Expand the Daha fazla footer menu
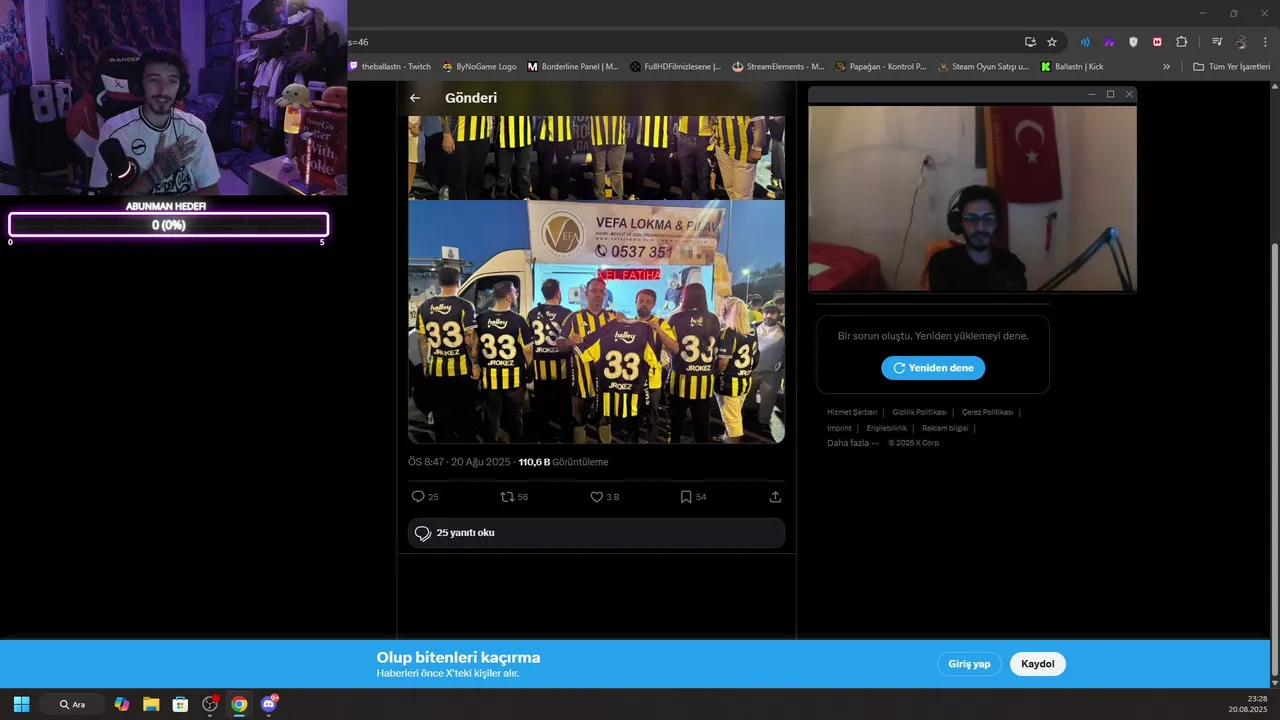This screenshot has height=720, width=1280. pyautogui.click(x=852, y=443)
